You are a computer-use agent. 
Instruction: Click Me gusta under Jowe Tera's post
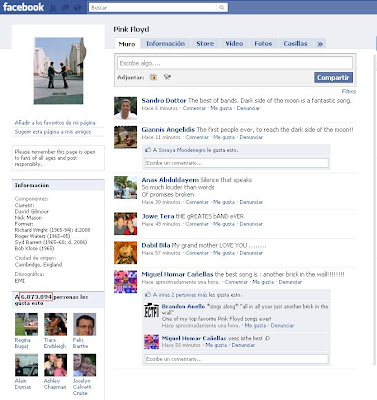pyautogui.click(x=224, y=224)
